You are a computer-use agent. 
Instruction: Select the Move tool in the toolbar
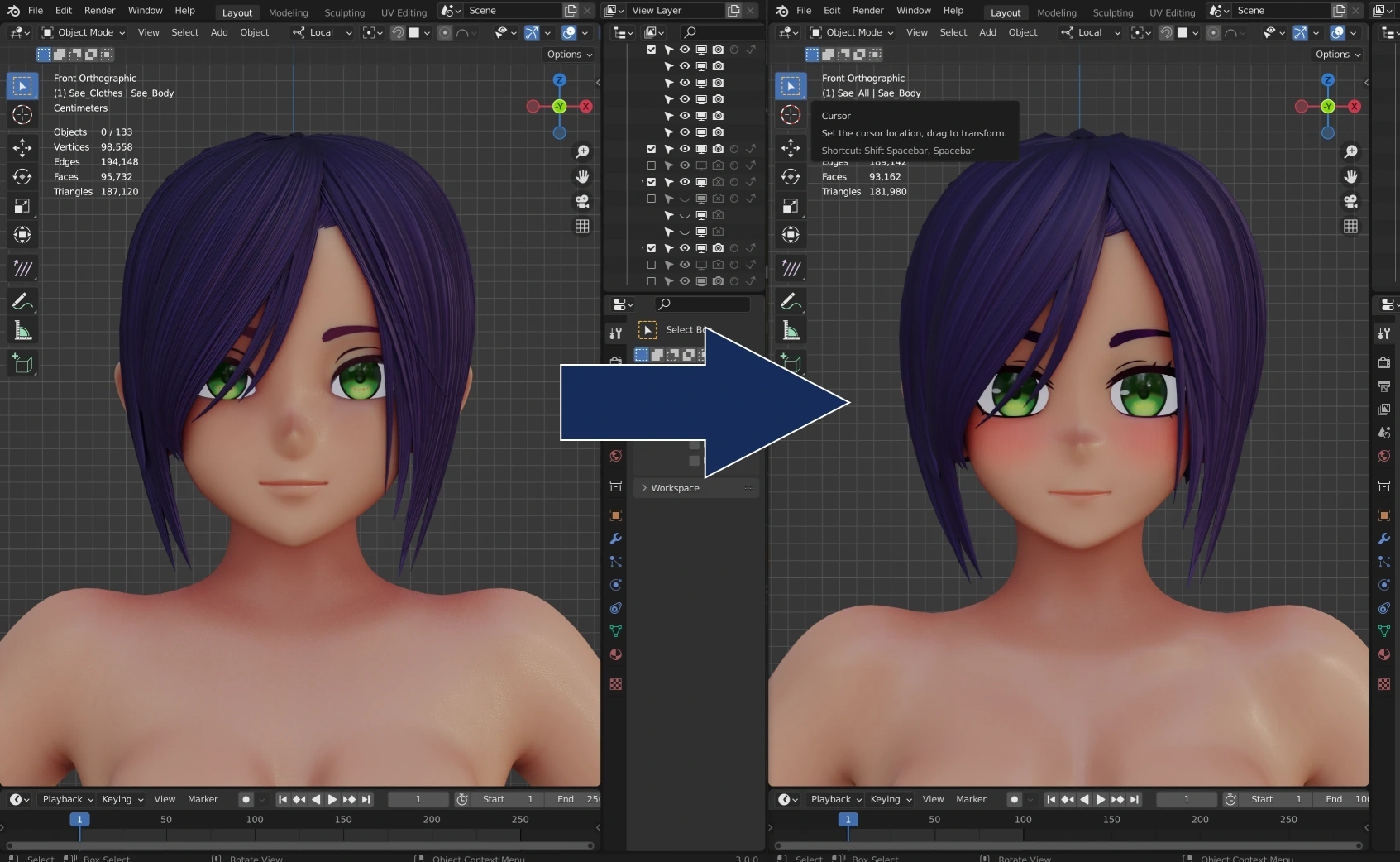tap(22, 148)
